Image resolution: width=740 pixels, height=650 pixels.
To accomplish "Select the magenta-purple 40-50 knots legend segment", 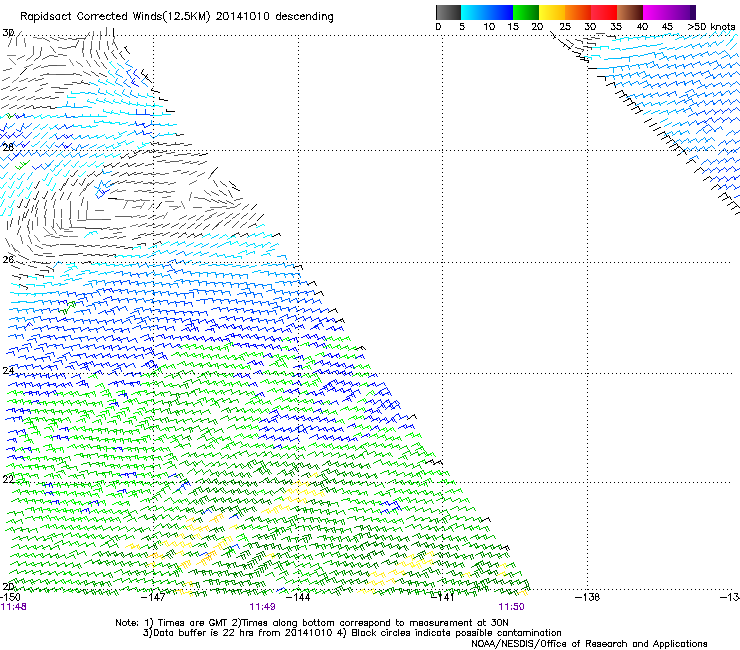I will (x=669, y=12).
